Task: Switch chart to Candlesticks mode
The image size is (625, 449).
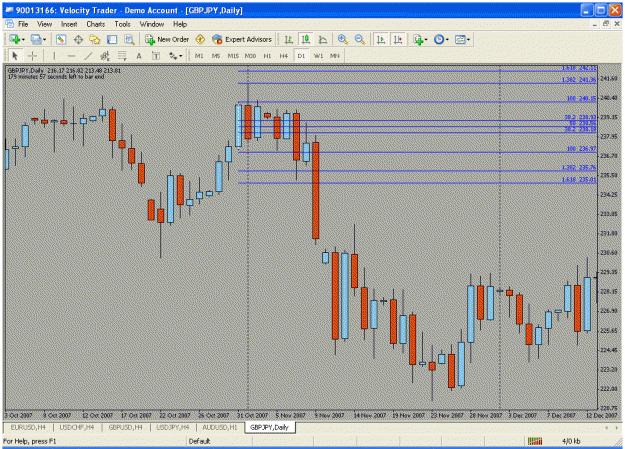Action: click(x=306, y=39)
